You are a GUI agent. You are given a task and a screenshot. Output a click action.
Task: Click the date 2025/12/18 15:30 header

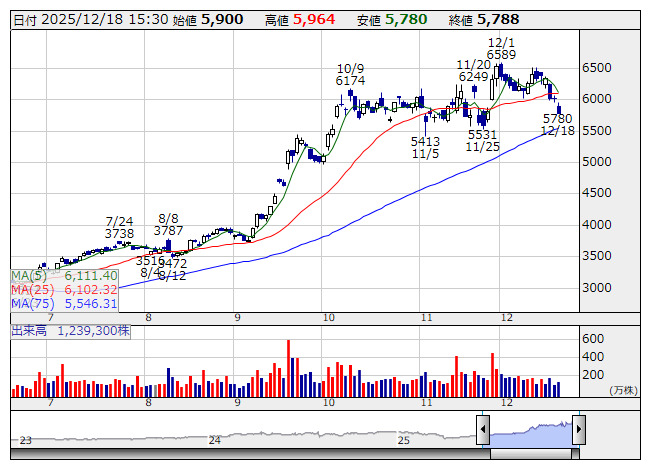point(91,20)
